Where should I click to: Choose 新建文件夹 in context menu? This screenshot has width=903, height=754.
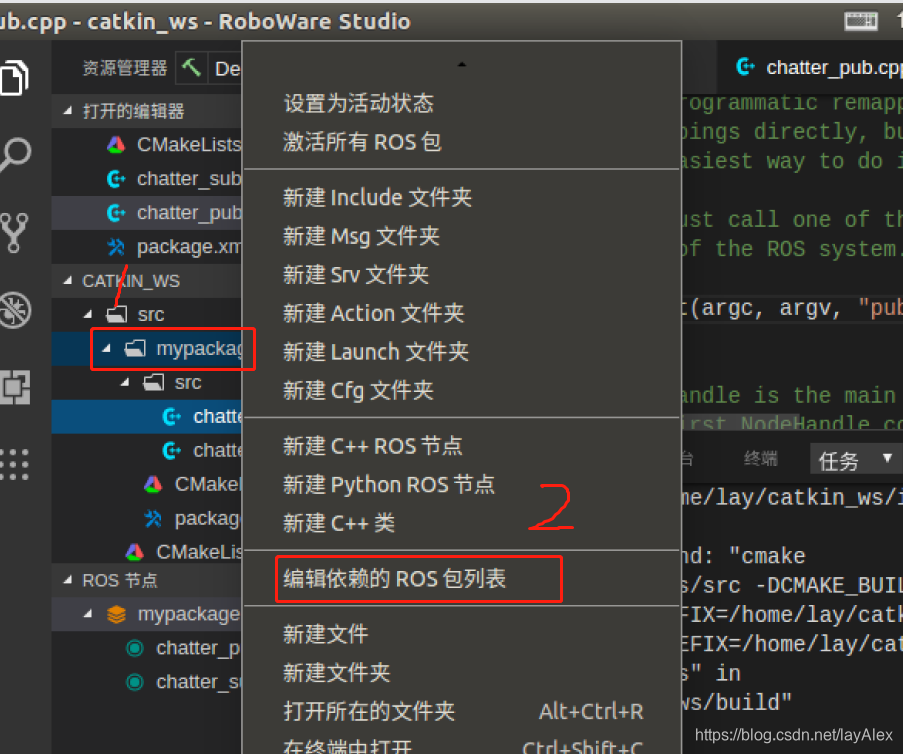(x=336, y=673)
